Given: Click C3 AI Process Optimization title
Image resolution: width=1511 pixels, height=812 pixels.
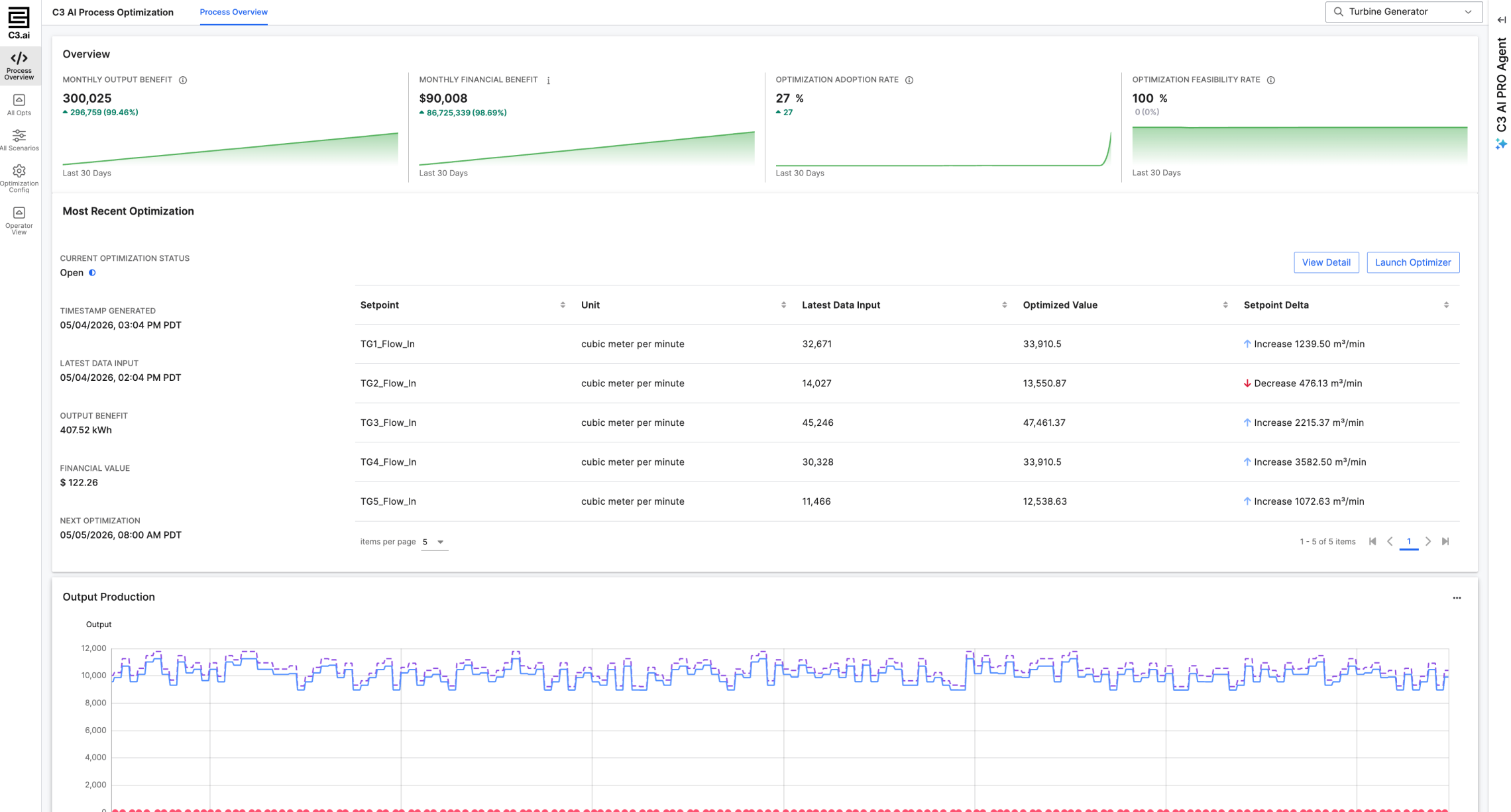Looking at the screenshot, I should click(113, 12).
